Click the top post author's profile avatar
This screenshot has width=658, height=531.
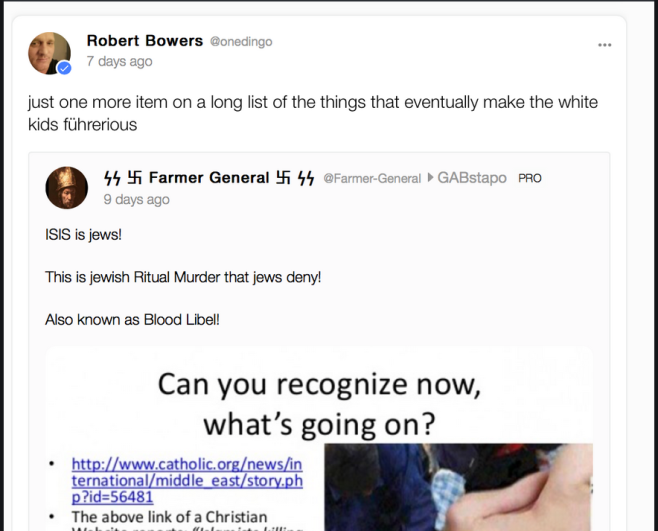[x=50, y=53]
